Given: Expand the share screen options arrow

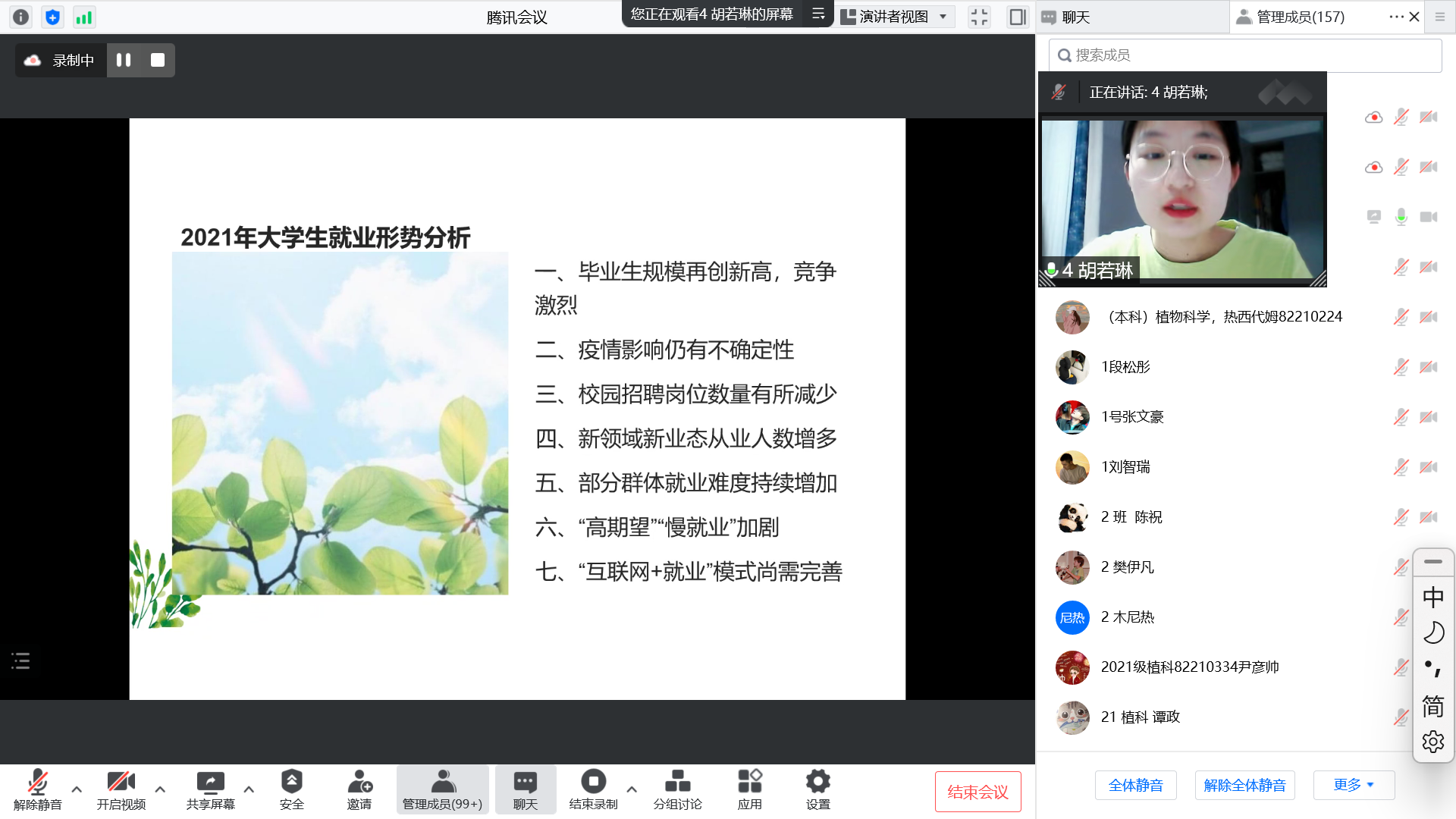Looking at the screenshot, I should coord(249,789).
